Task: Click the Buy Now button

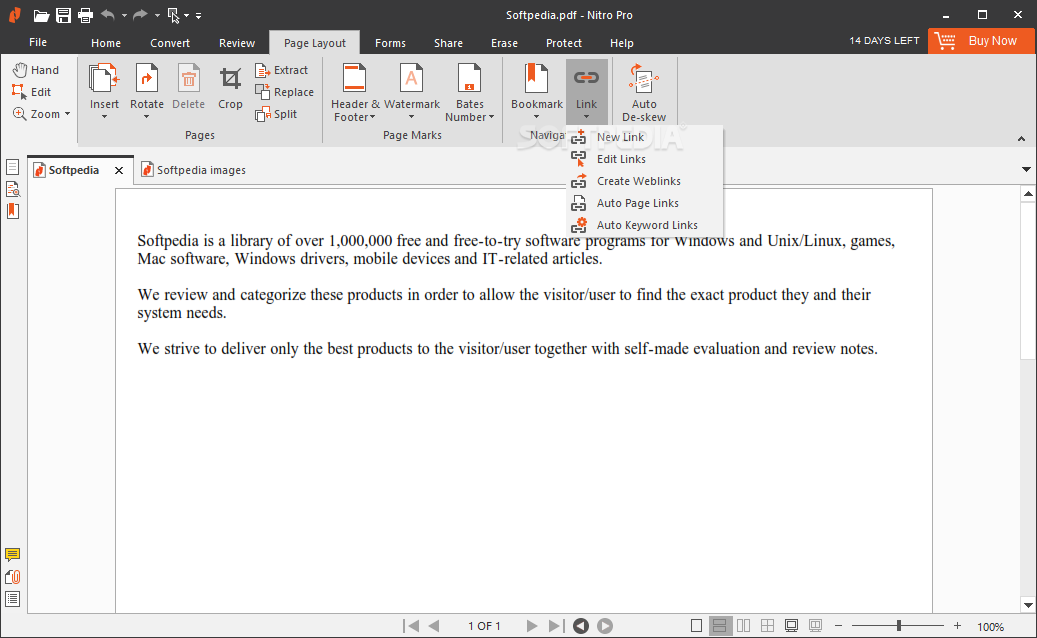Action: (x=980, y=41)
